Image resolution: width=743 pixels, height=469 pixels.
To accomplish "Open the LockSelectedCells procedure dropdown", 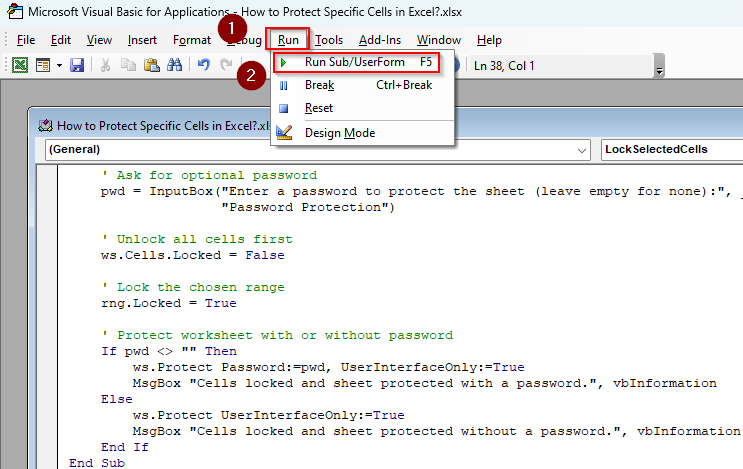I will [670, 149].
